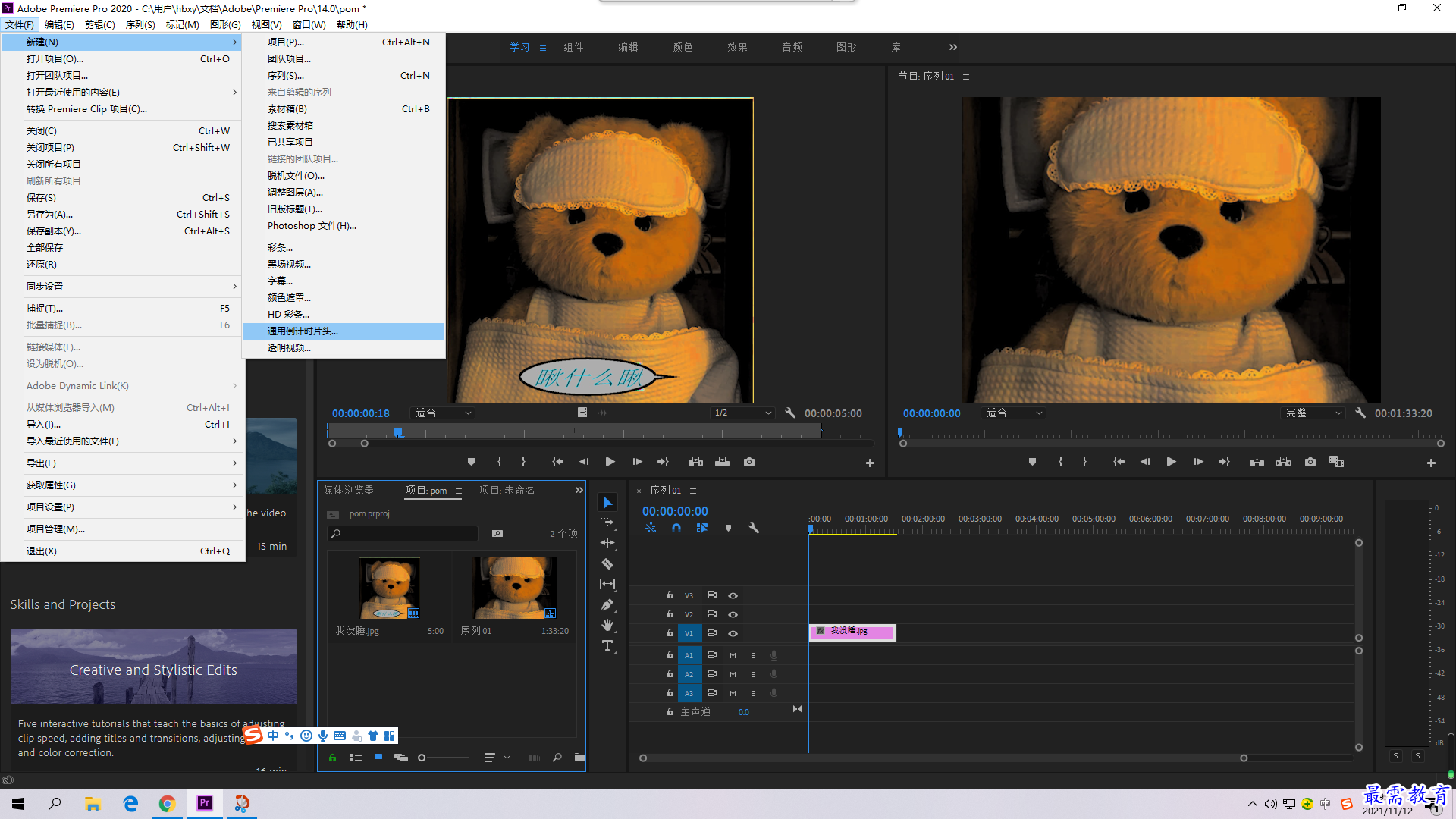Solo audio track A2
The height and width of the screenshot is (819, 1456).
pyautogui.click(x=753, y=674)
